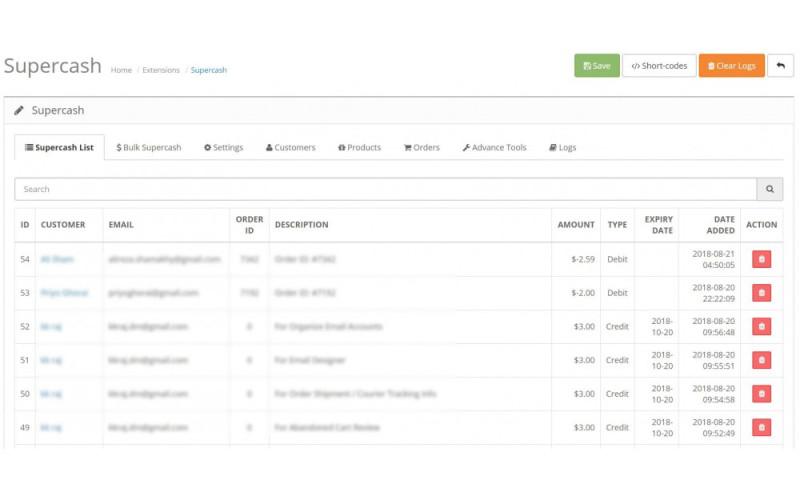Click the pencil icon beside Supercash heading

tap(19, 110)
